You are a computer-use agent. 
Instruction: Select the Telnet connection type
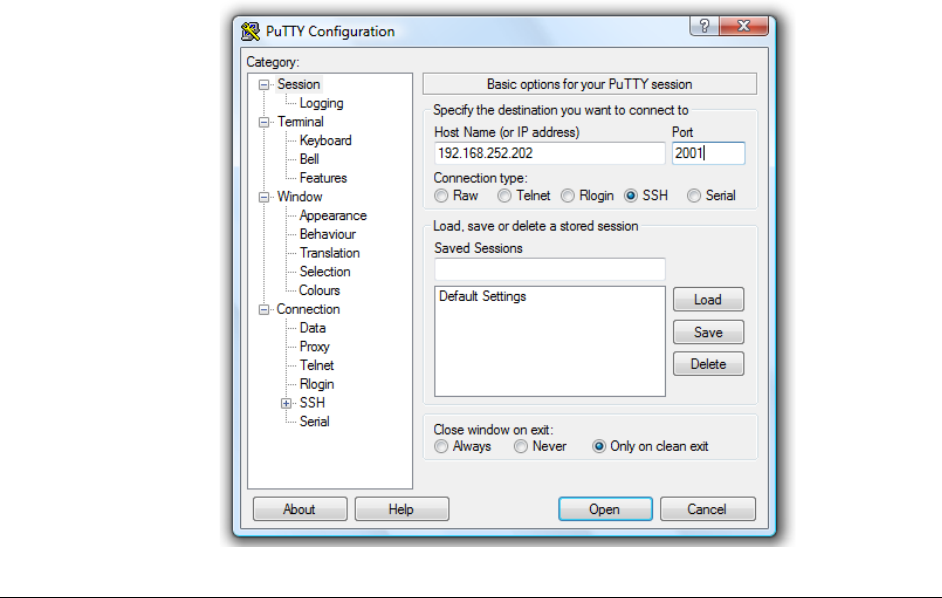[x=505, y=196]
